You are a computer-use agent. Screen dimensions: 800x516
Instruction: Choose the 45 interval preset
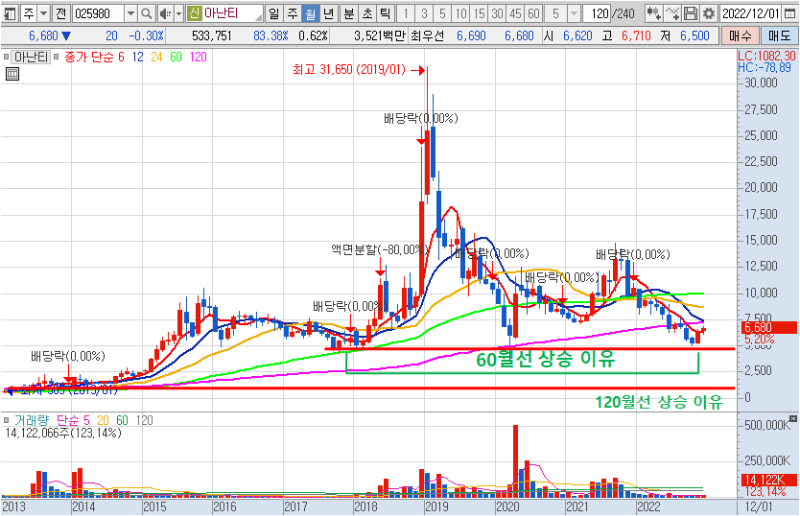pos(515,13)
